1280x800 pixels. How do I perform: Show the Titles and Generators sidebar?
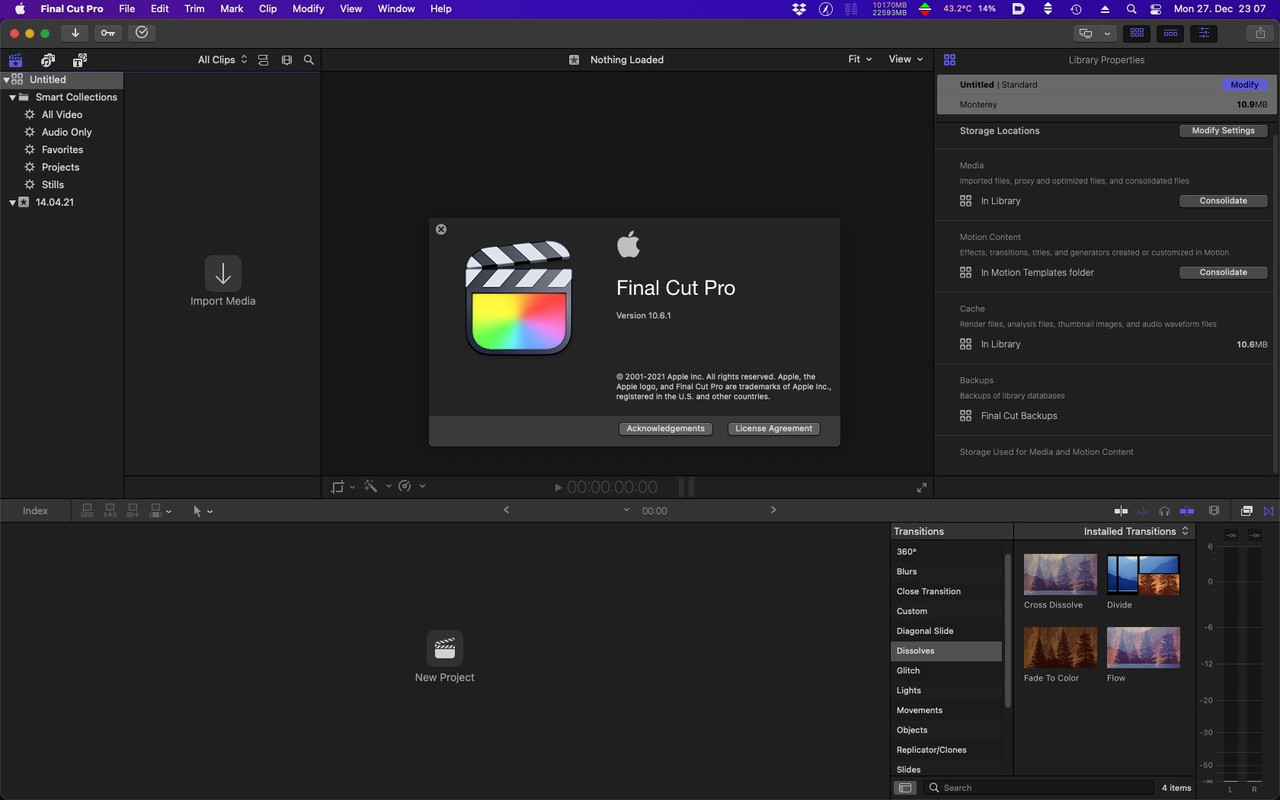tap(79, 60)
